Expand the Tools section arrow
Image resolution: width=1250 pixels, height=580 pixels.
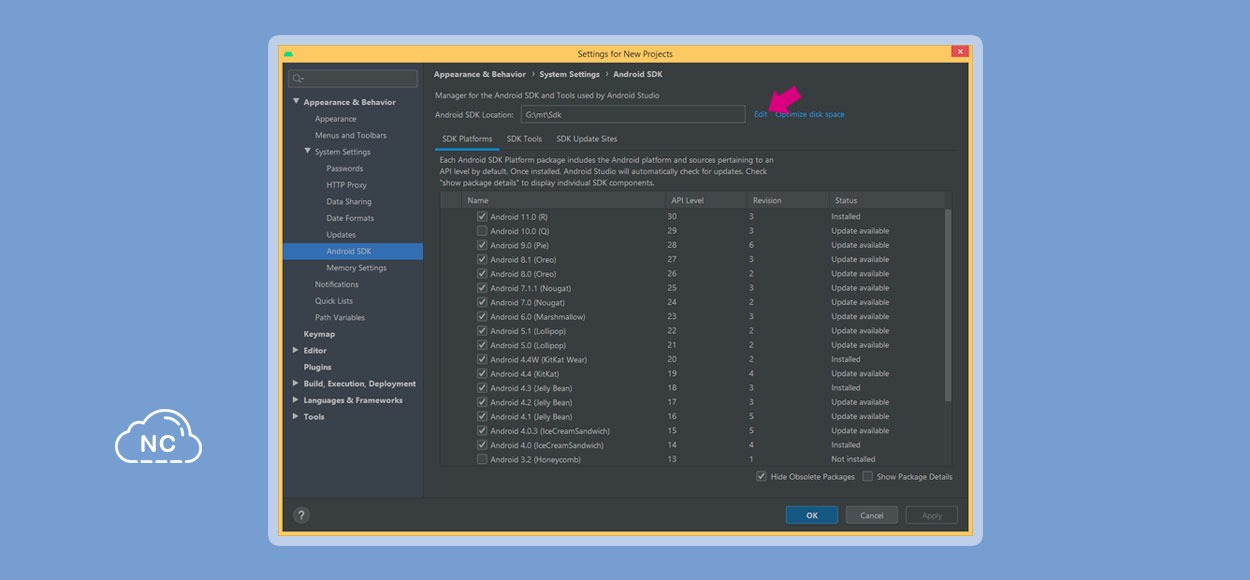(x=295, y=416)
